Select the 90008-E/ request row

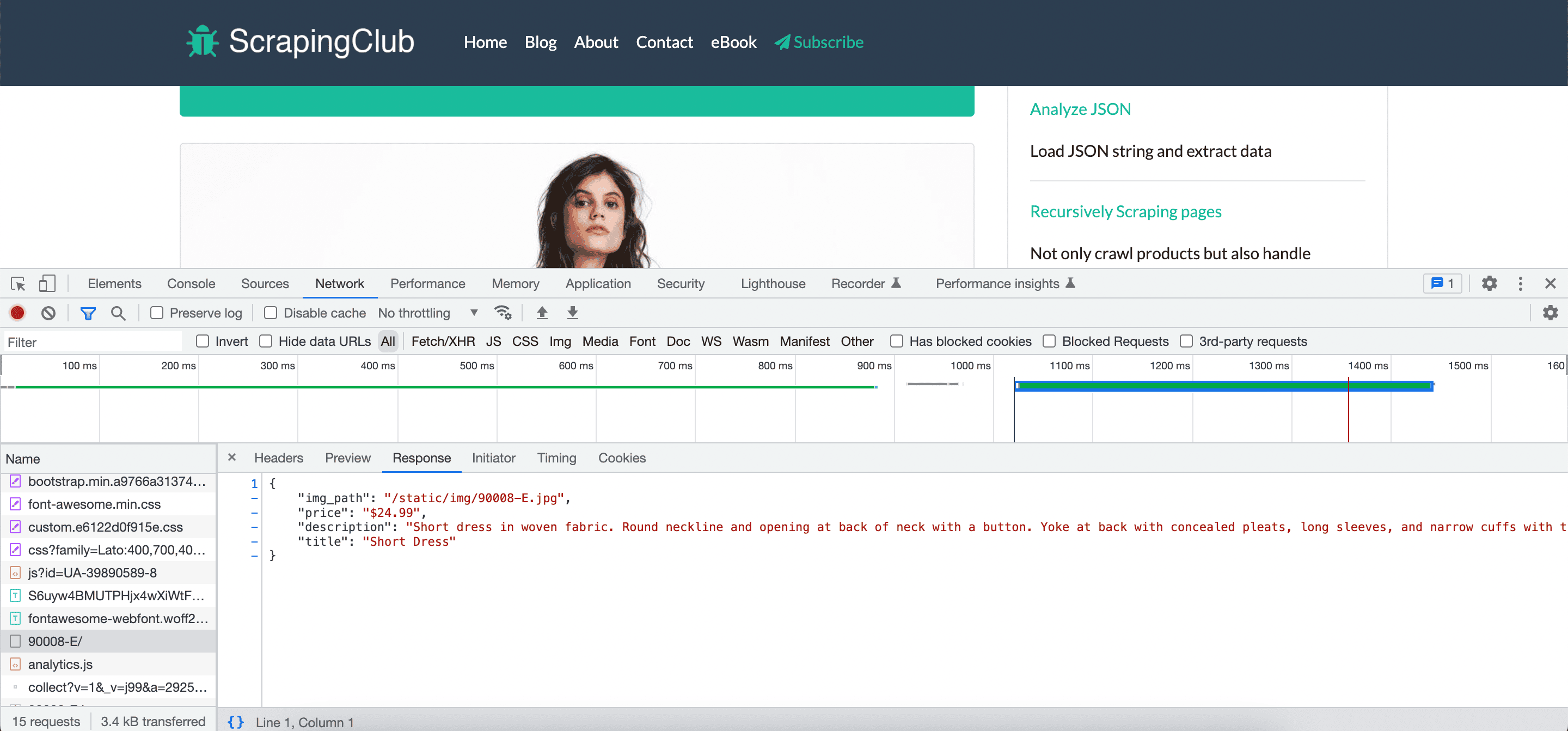click(x=108, y=641)
